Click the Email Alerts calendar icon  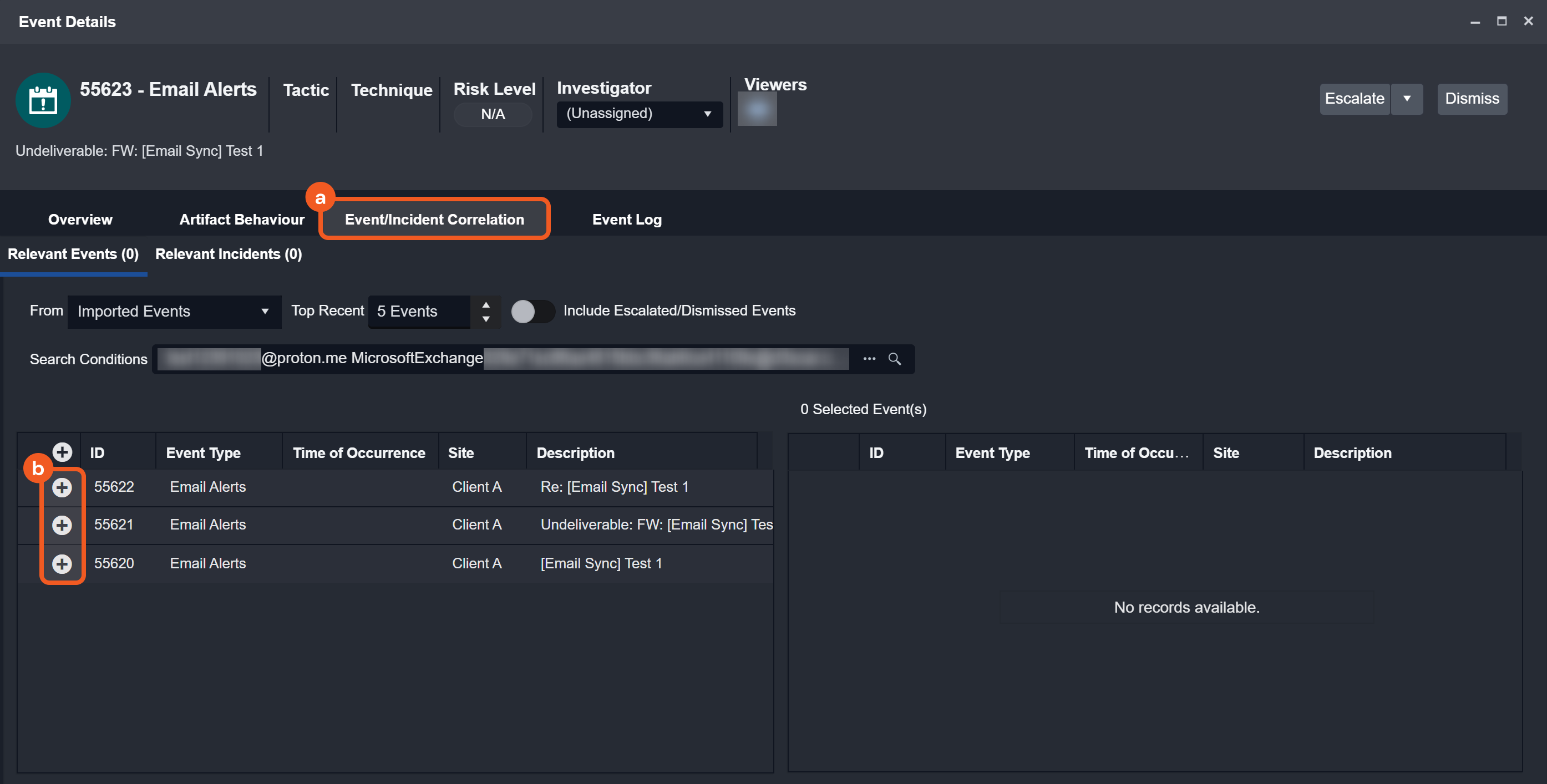[x=43, y=100]
